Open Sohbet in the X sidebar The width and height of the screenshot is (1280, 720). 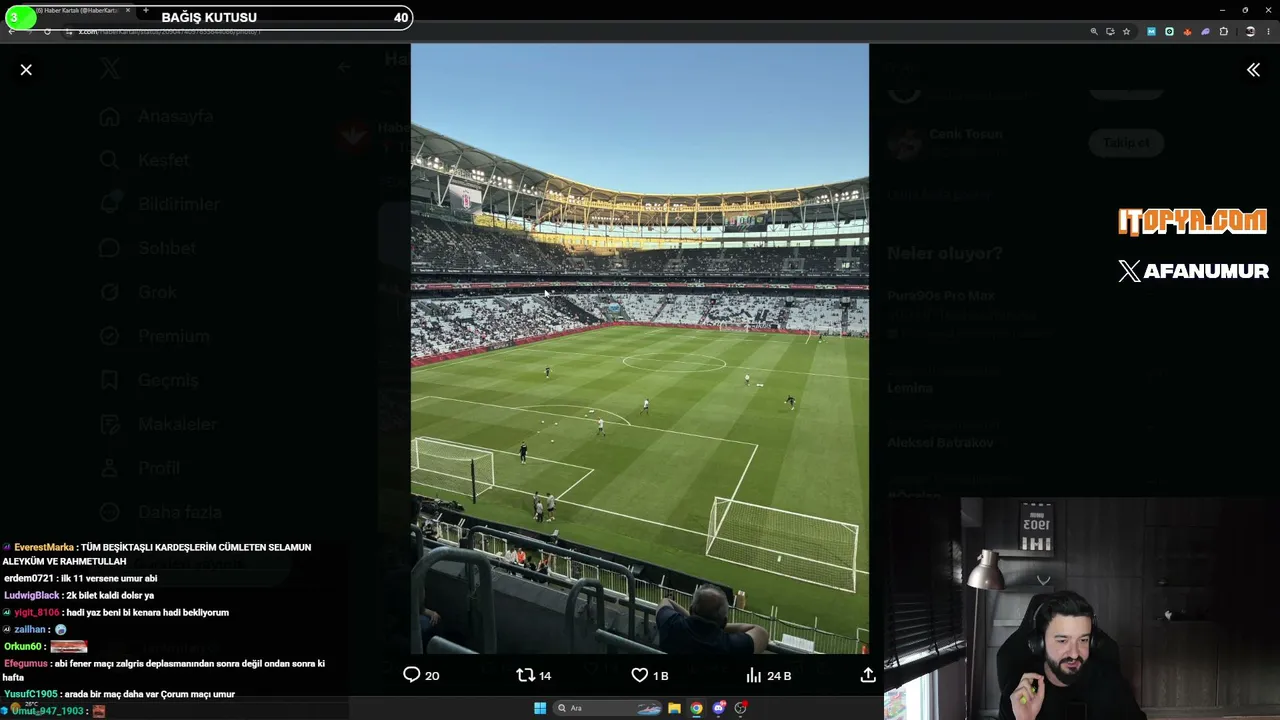(148, 248)
